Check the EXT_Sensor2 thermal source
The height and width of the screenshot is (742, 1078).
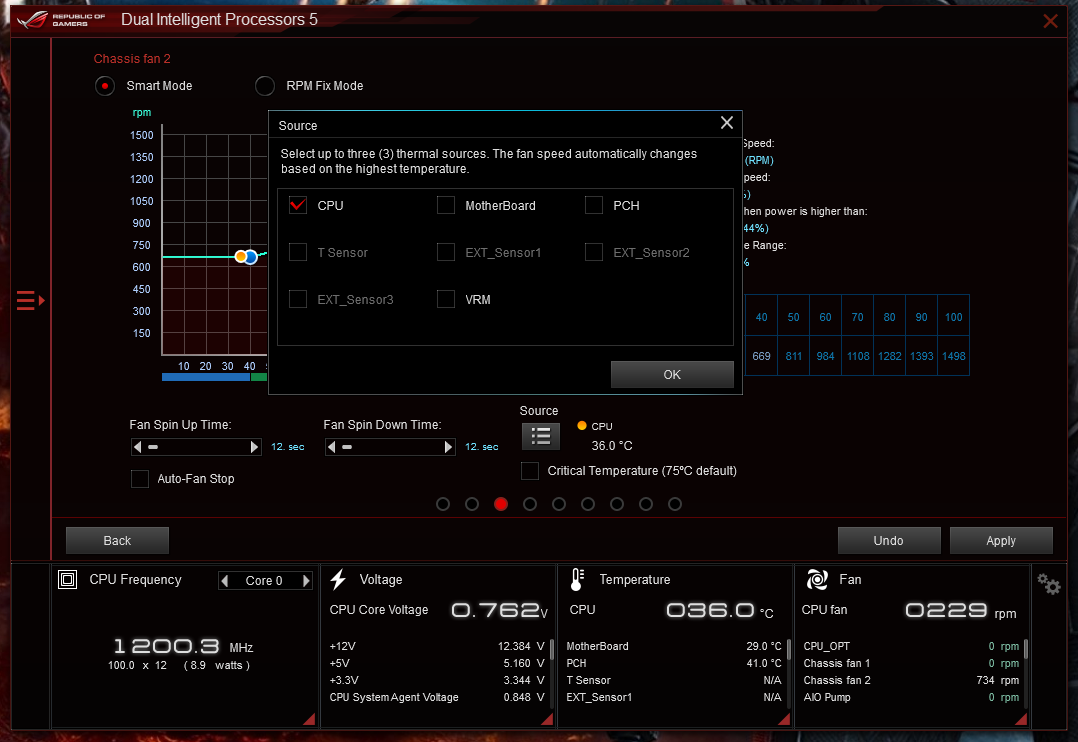tap(593, 252)
